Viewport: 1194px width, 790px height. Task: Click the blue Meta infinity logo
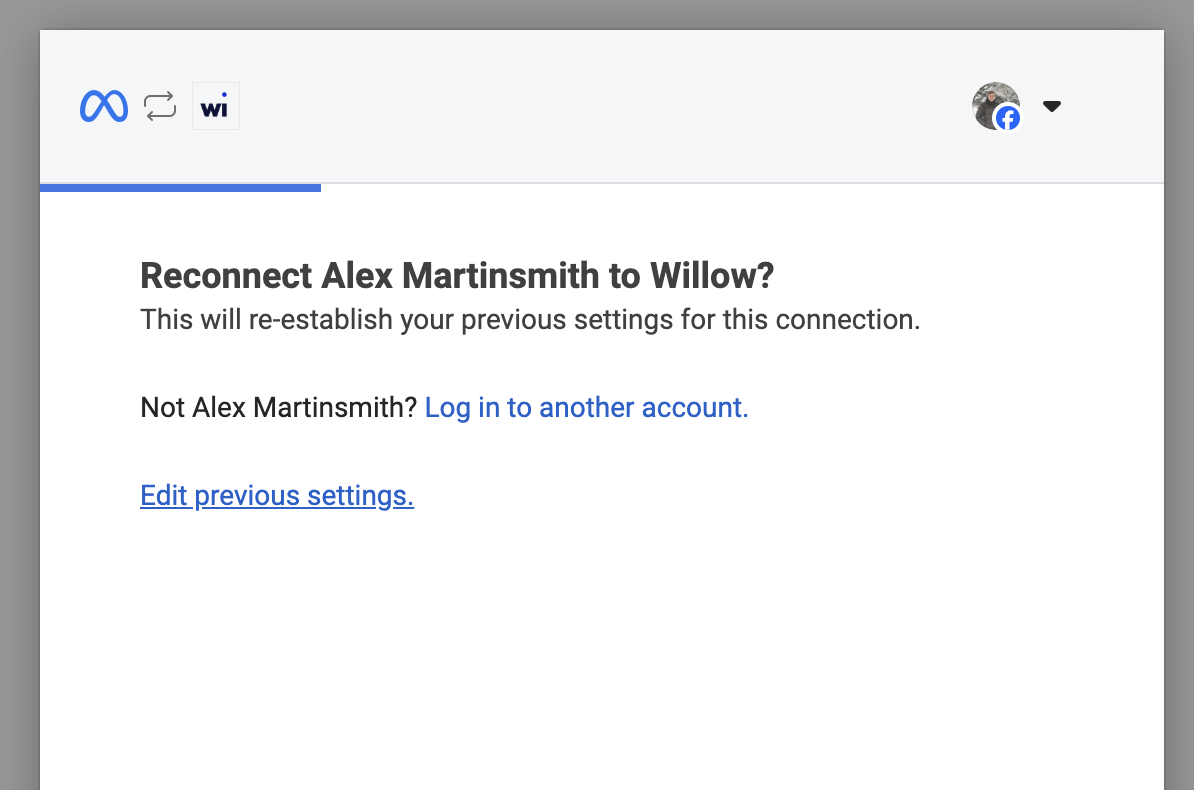tap(104, 106)
